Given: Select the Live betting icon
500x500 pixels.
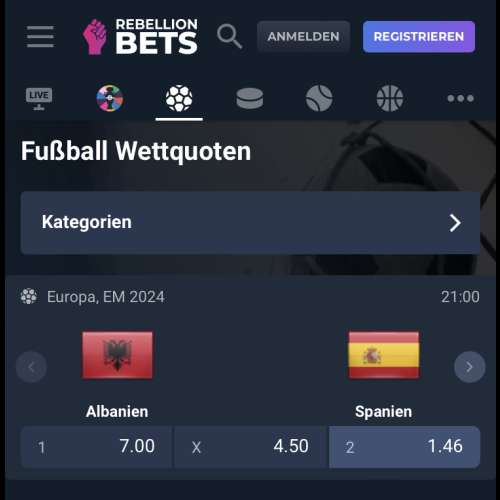Looking at the screenshot, I should (39, 99).
